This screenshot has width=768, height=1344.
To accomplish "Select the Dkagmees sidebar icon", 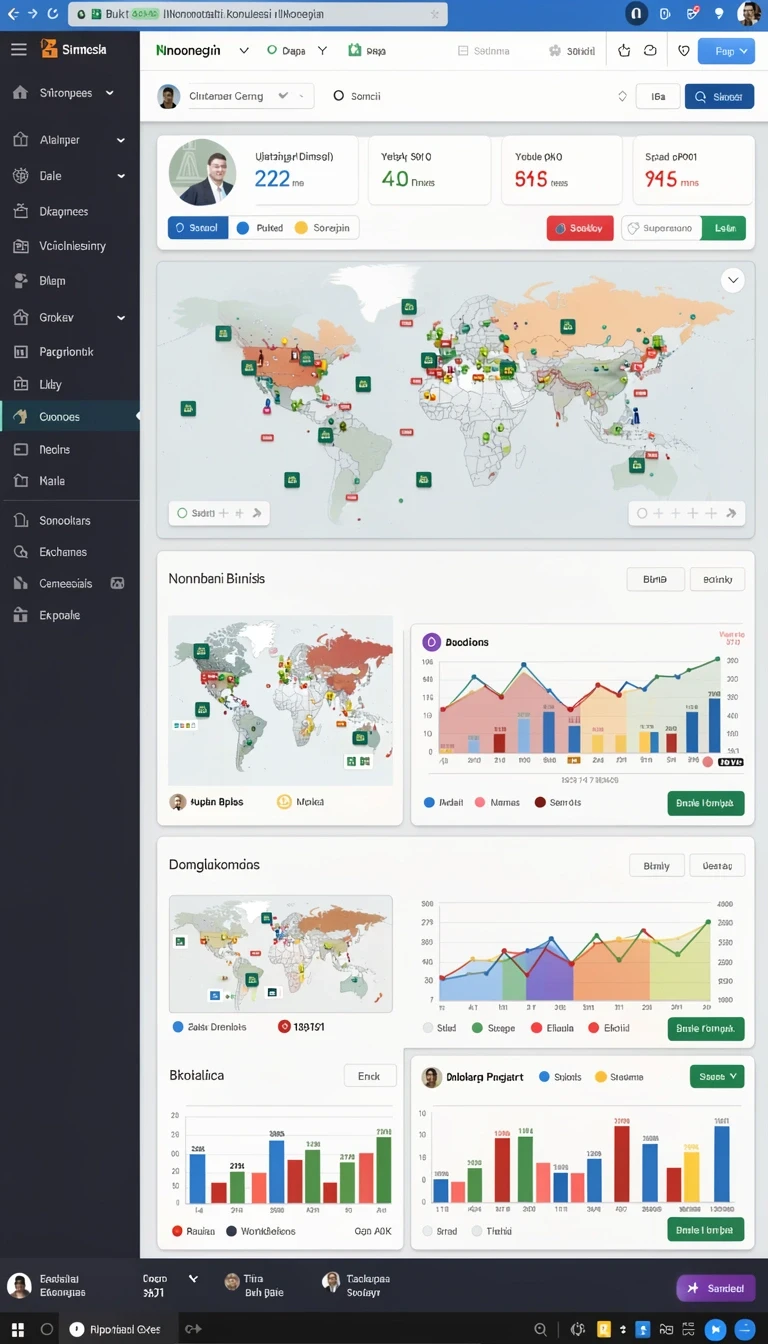I will tap(20, 211).
